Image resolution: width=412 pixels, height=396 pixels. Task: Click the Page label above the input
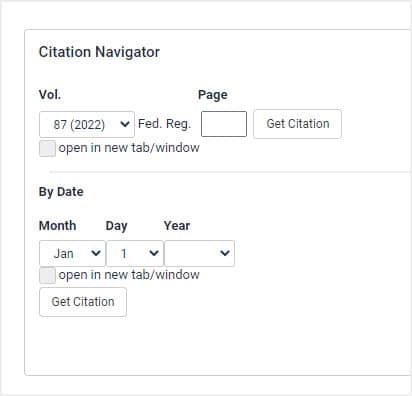(x=213, y=95)
